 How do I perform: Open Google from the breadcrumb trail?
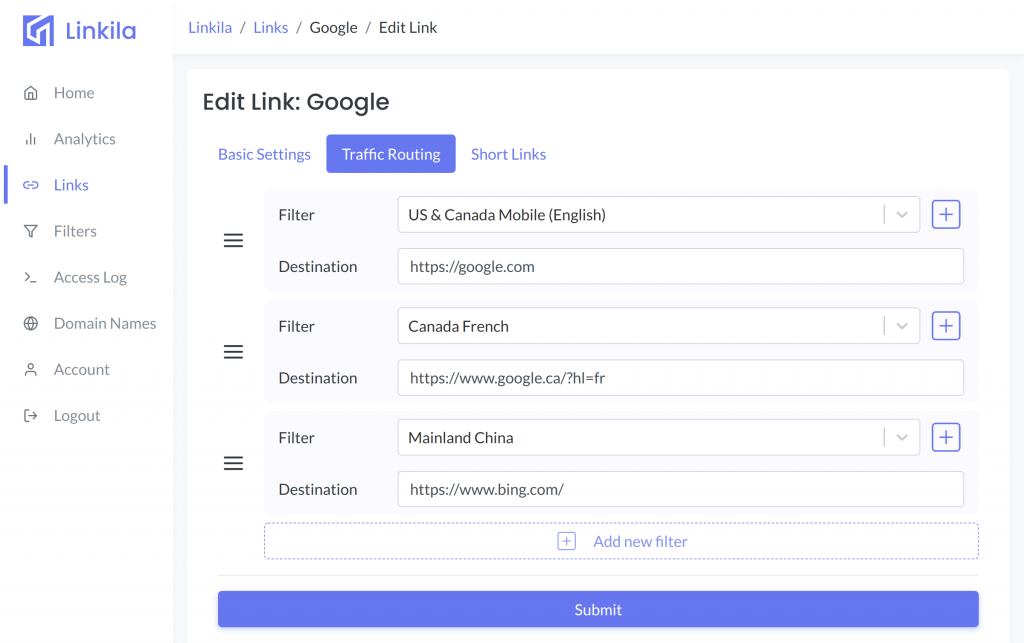[333, 27]
